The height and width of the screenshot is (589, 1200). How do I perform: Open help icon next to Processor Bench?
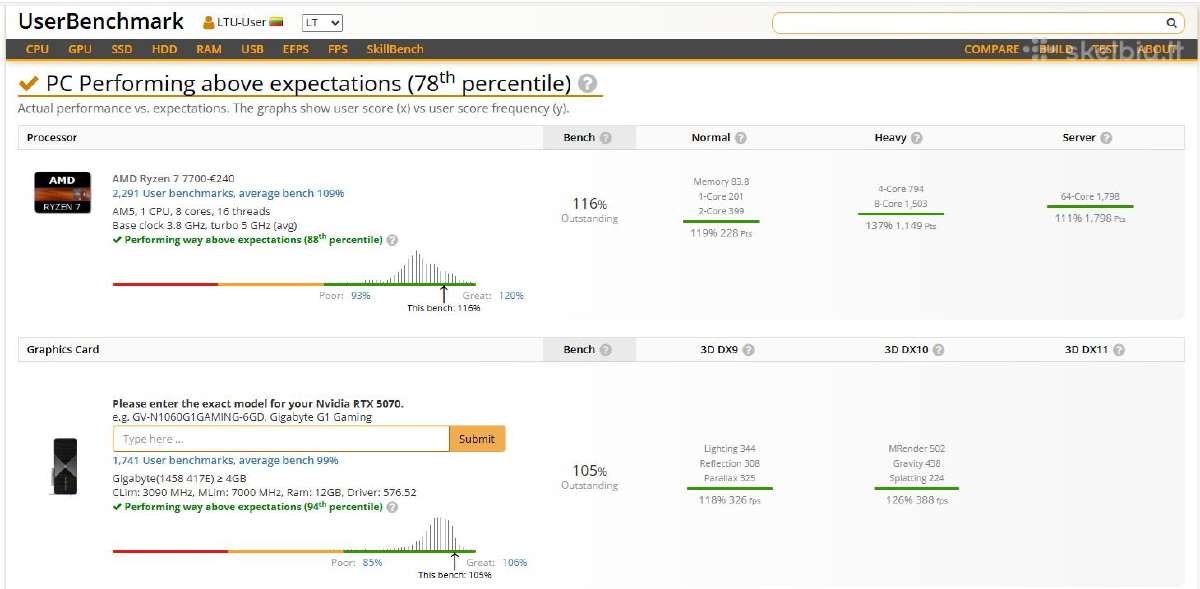(x=605, y=138)
